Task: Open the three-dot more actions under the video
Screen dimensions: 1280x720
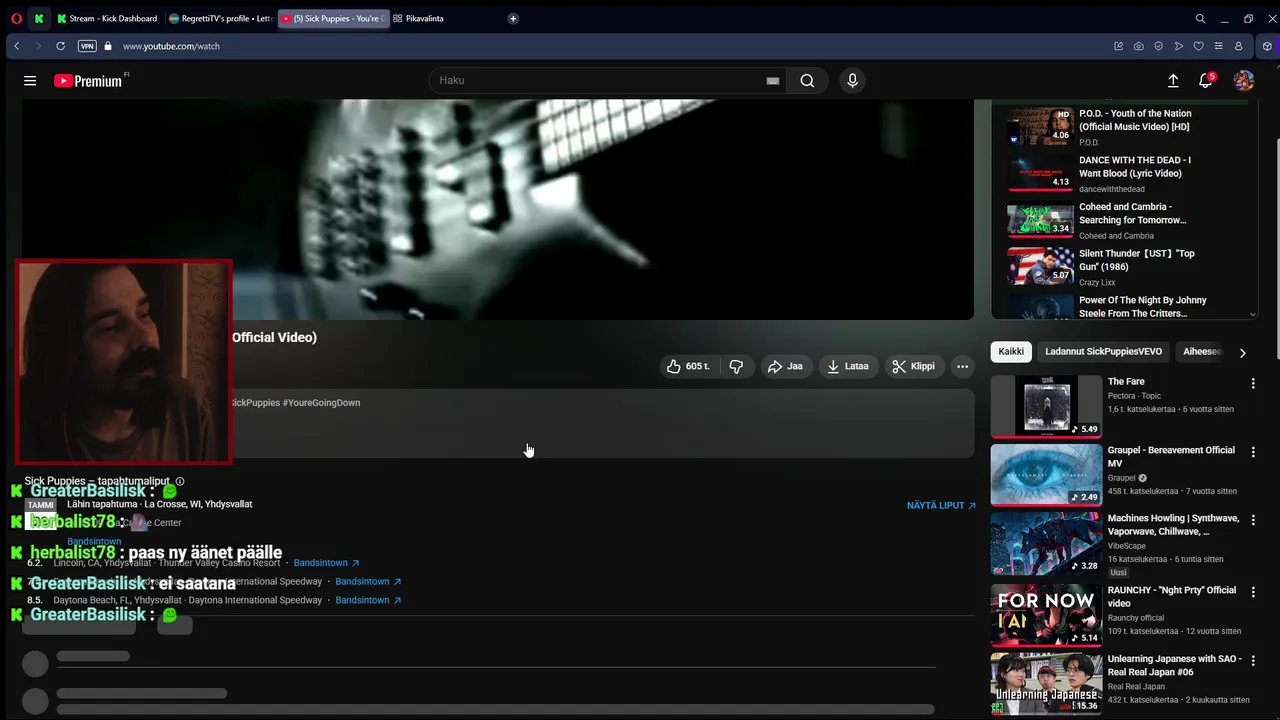Action: 962,366
